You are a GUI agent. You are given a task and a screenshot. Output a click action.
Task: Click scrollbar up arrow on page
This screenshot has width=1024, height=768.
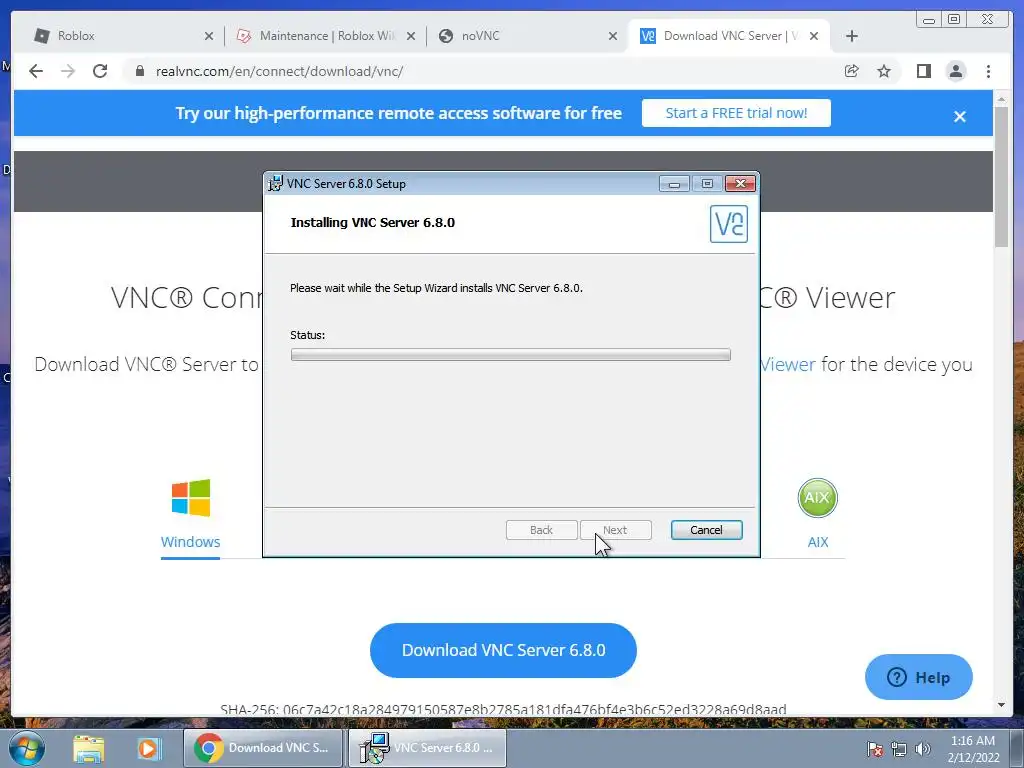click(x=1001, y=99)
